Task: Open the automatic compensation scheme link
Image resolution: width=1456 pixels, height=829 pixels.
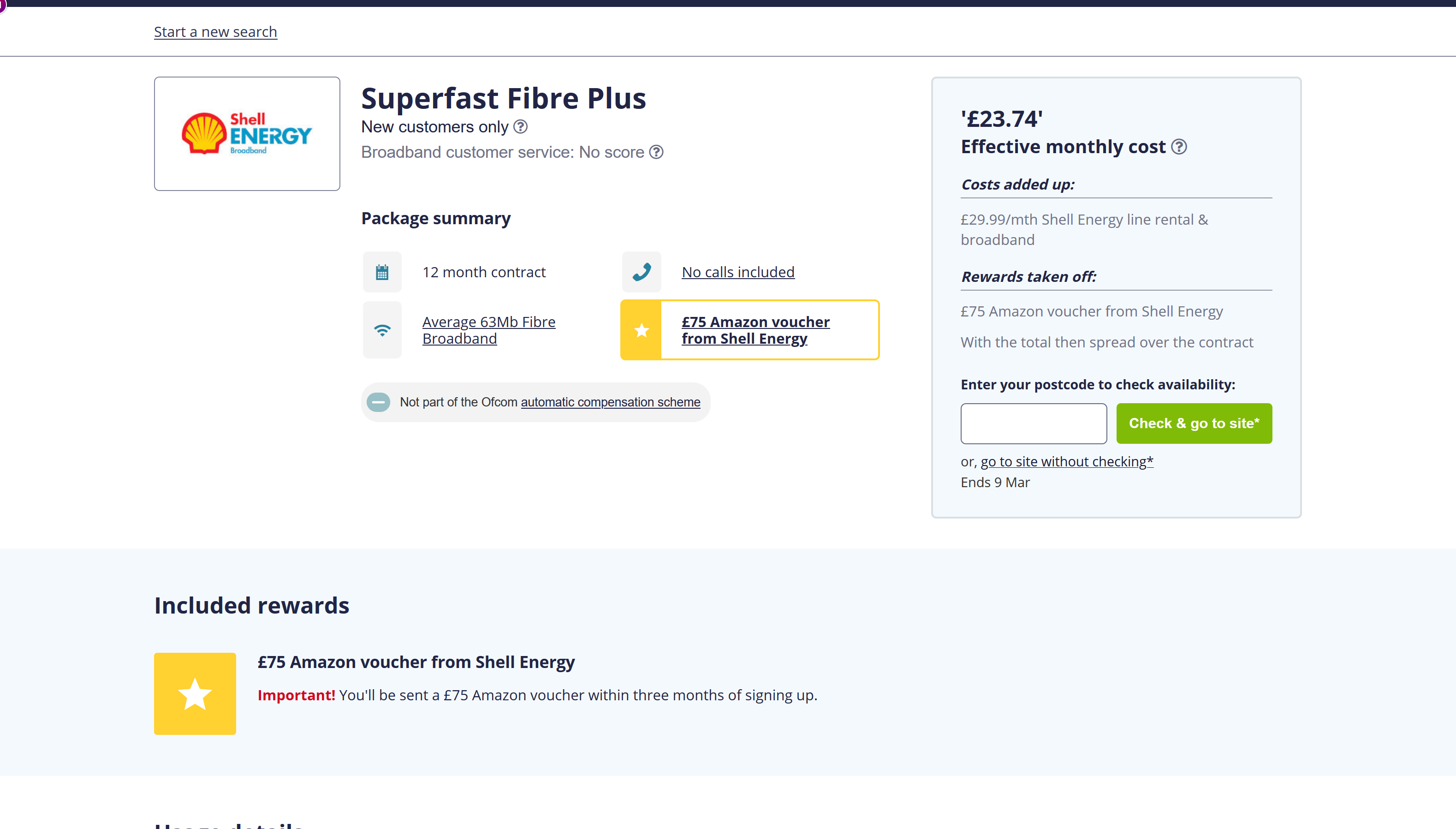Action: tap(610, 403)
